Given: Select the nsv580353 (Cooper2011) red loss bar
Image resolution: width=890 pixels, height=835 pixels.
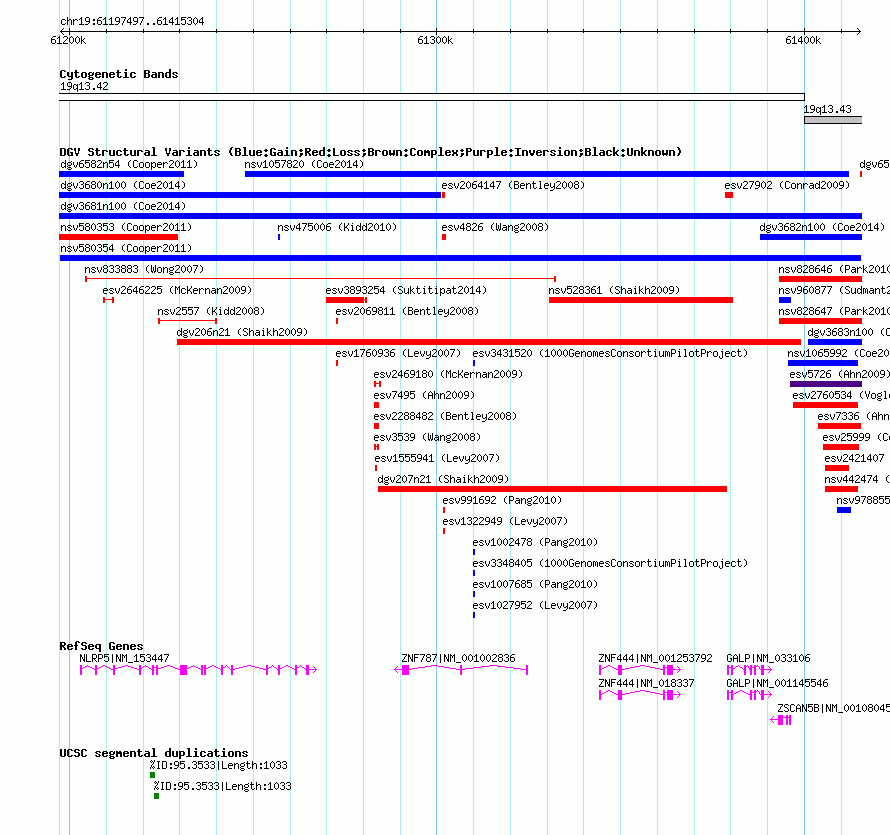Looking at the screenshot, I should (x=119, y=237).
